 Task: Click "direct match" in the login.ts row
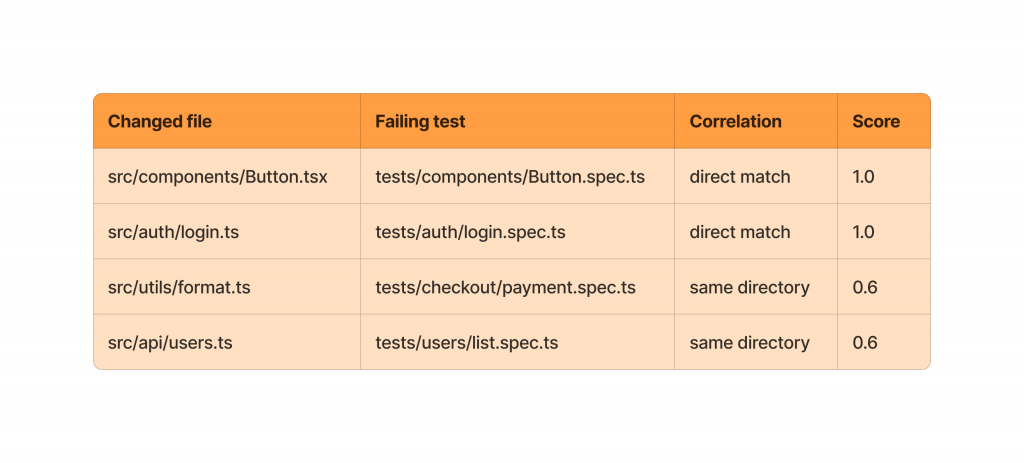tap(740, 232)
